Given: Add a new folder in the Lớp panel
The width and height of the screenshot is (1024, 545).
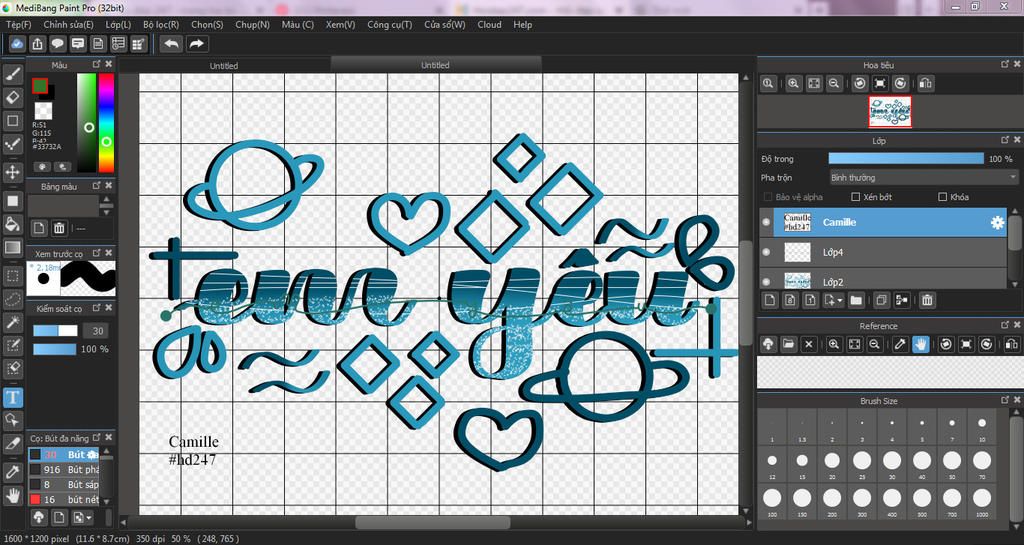Looking at the screenshot, I should [856, 300].
